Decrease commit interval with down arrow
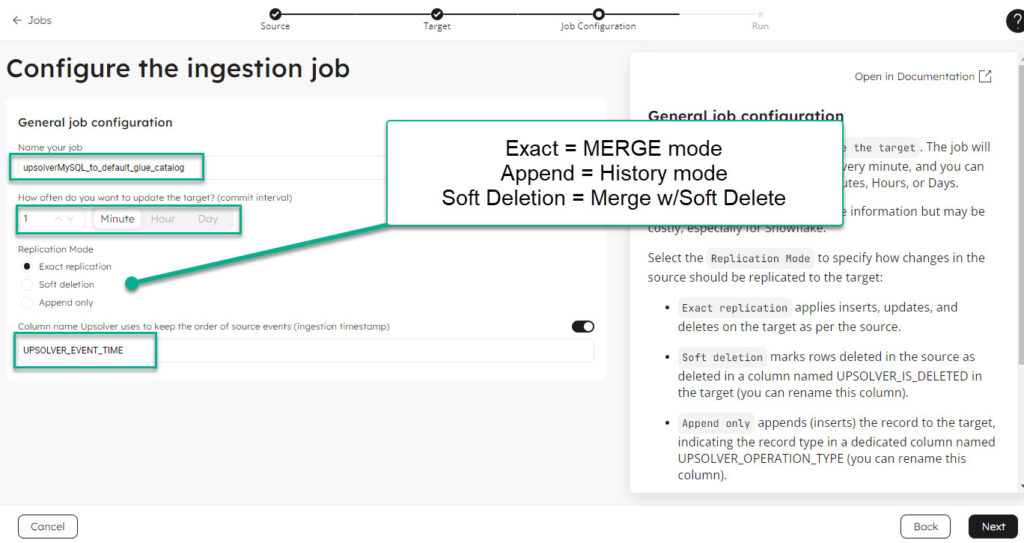Viewport: 1024px width, 543px height. coord(71,219)
